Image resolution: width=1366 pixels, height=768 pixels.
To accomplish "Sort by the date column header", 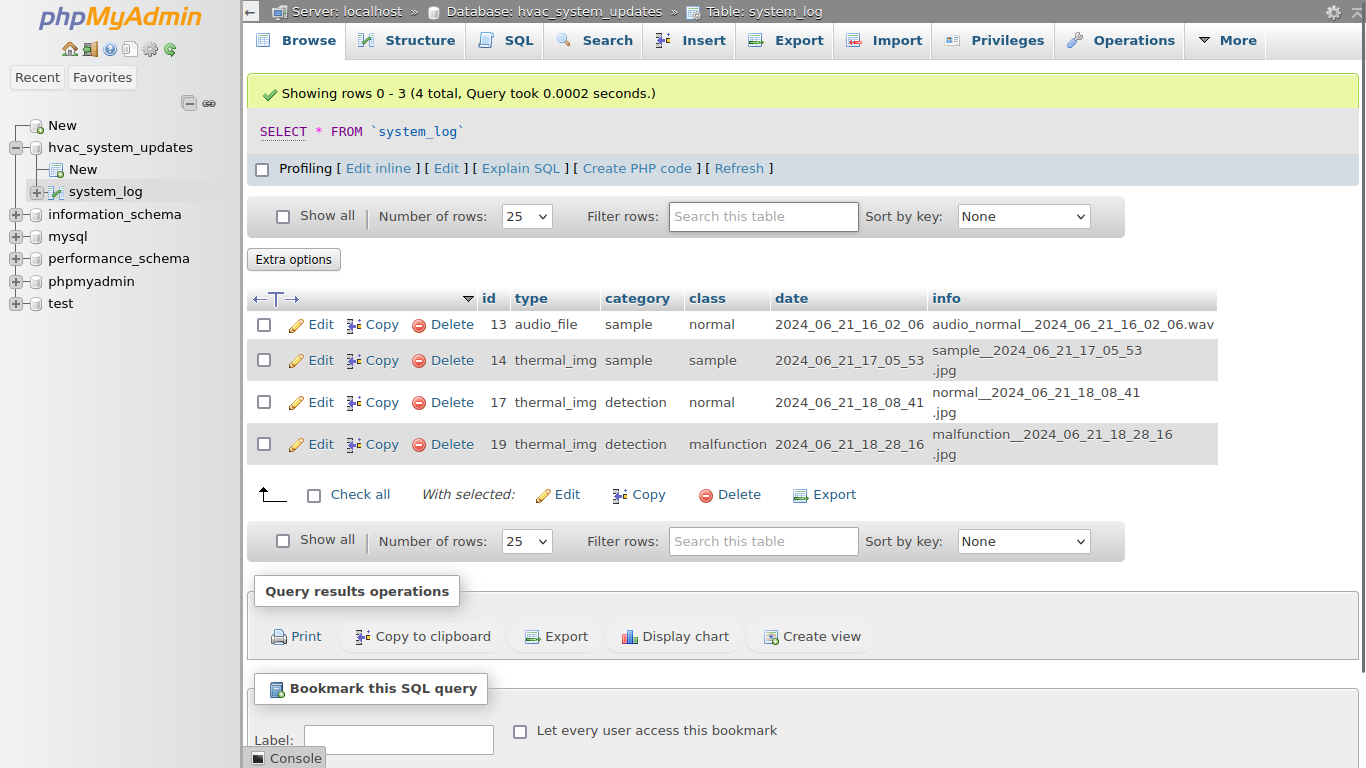I will click(x=791, y=299).
